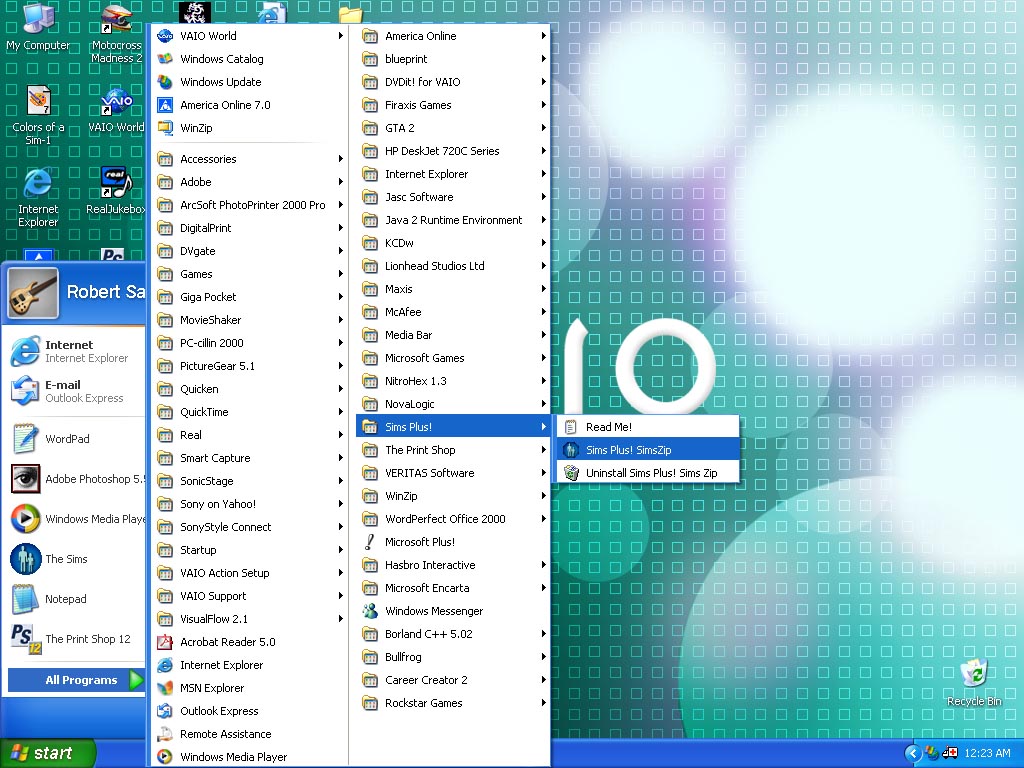Open the Hasbro Interactive folder

(453, 565)
